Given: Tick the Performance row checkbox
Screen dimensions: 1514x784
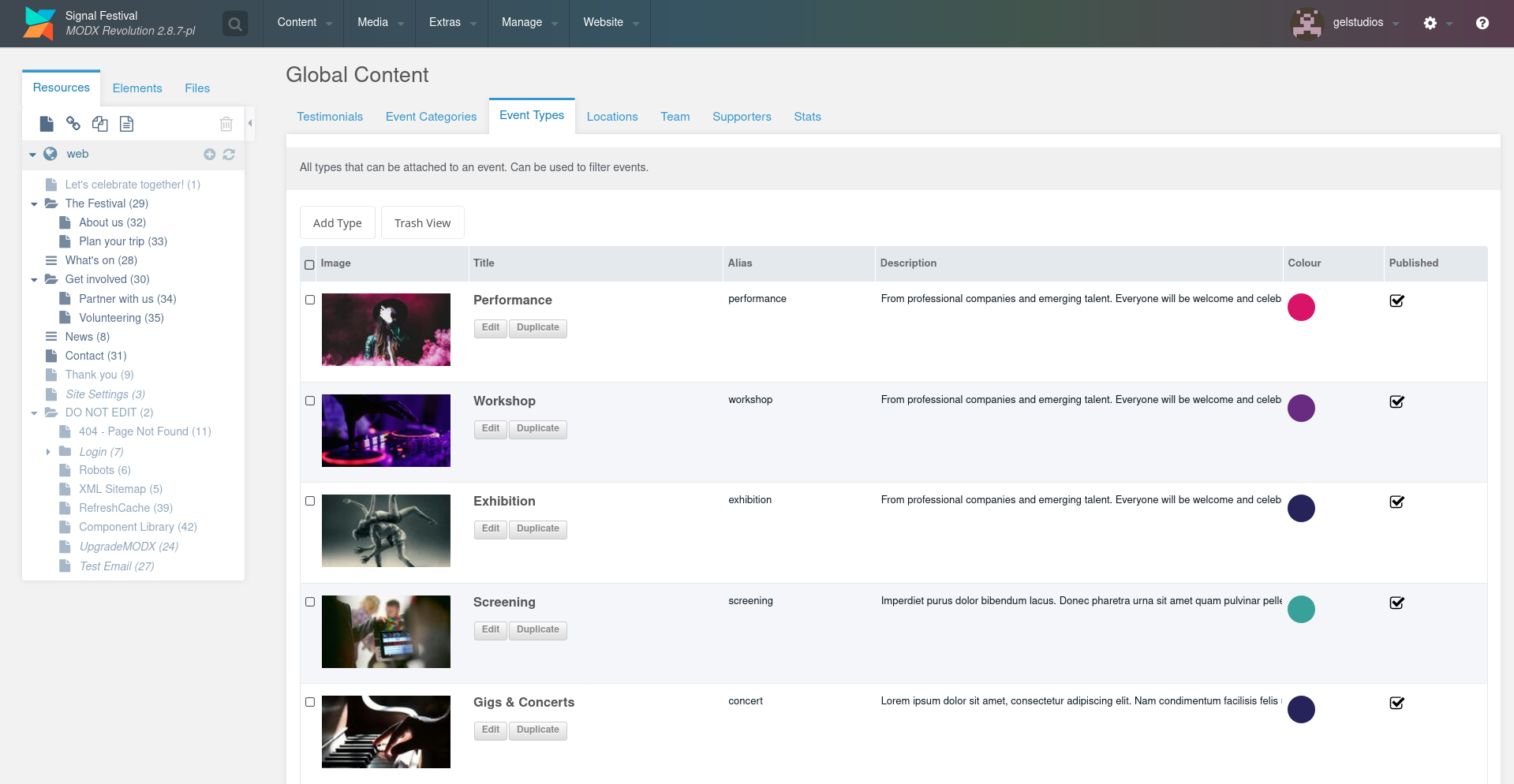Looking at the screenshot, I should (x=310, y=300).
